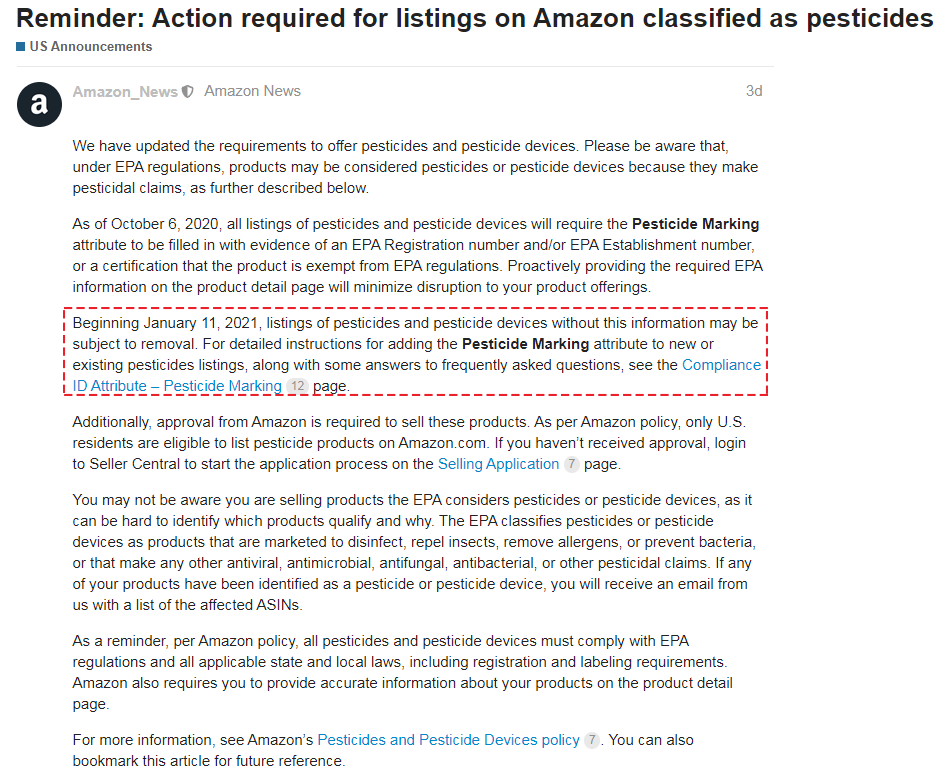This screenshot has height=781, width=945.
Task: Click the Amazon News display name
Action: click(x=252, y=91)
